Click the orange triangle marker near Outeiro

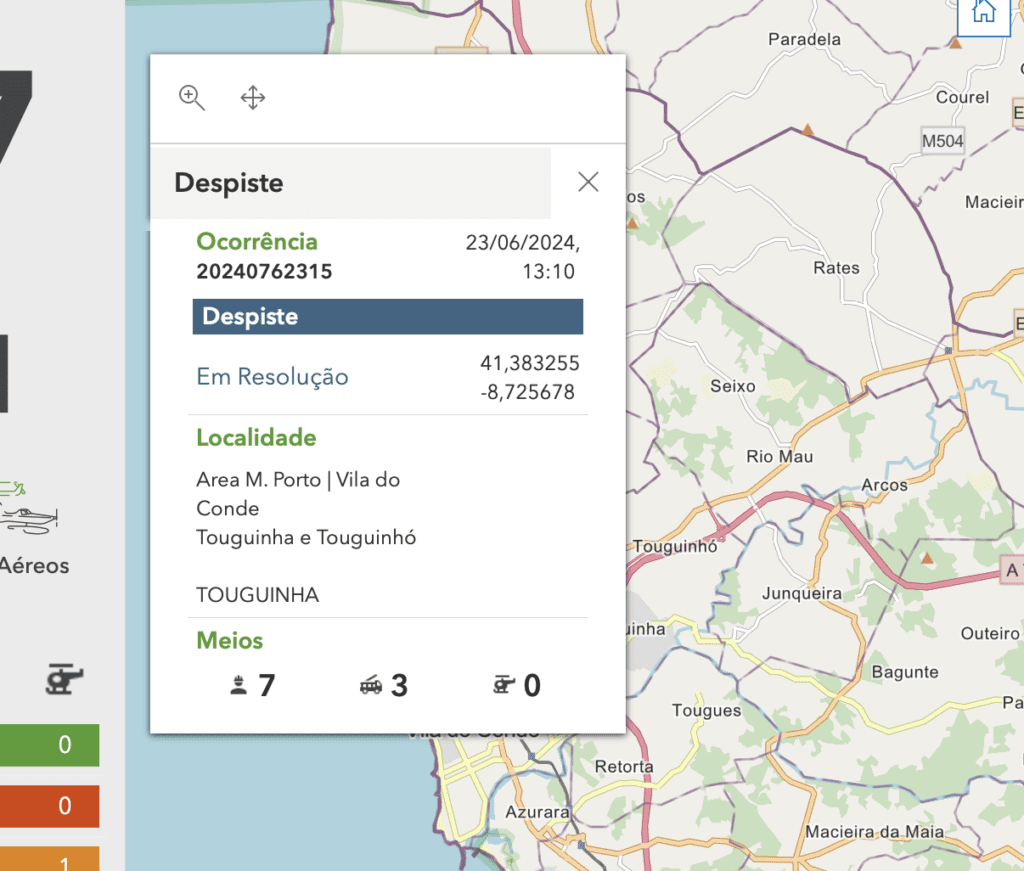[x=927, y=558]
